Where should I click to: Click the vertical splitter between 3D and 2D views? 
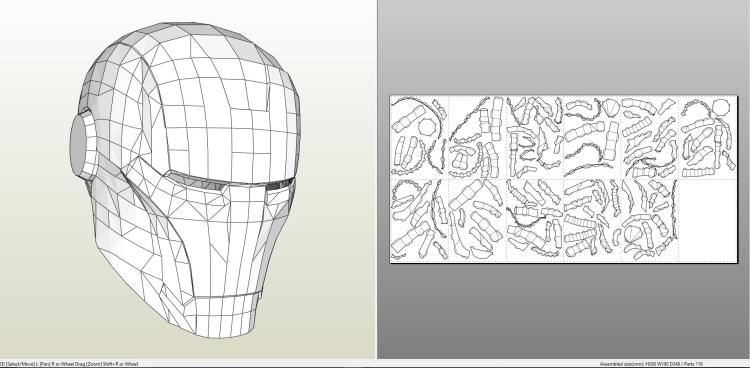click(376, 179)
